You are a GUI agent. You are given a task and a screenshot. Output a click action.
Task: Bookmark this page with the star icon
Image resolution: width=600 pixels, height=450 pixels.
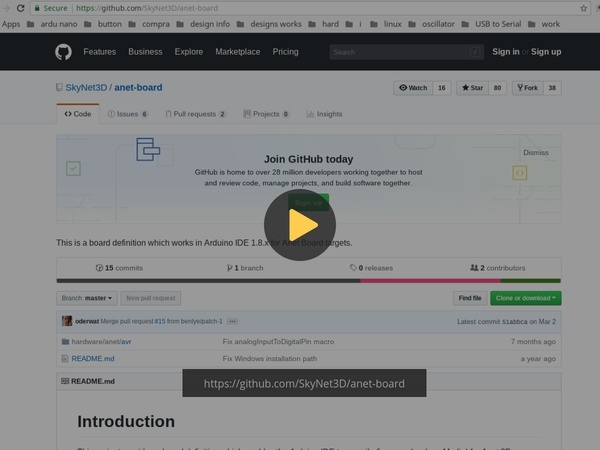[x=584, y=8]
